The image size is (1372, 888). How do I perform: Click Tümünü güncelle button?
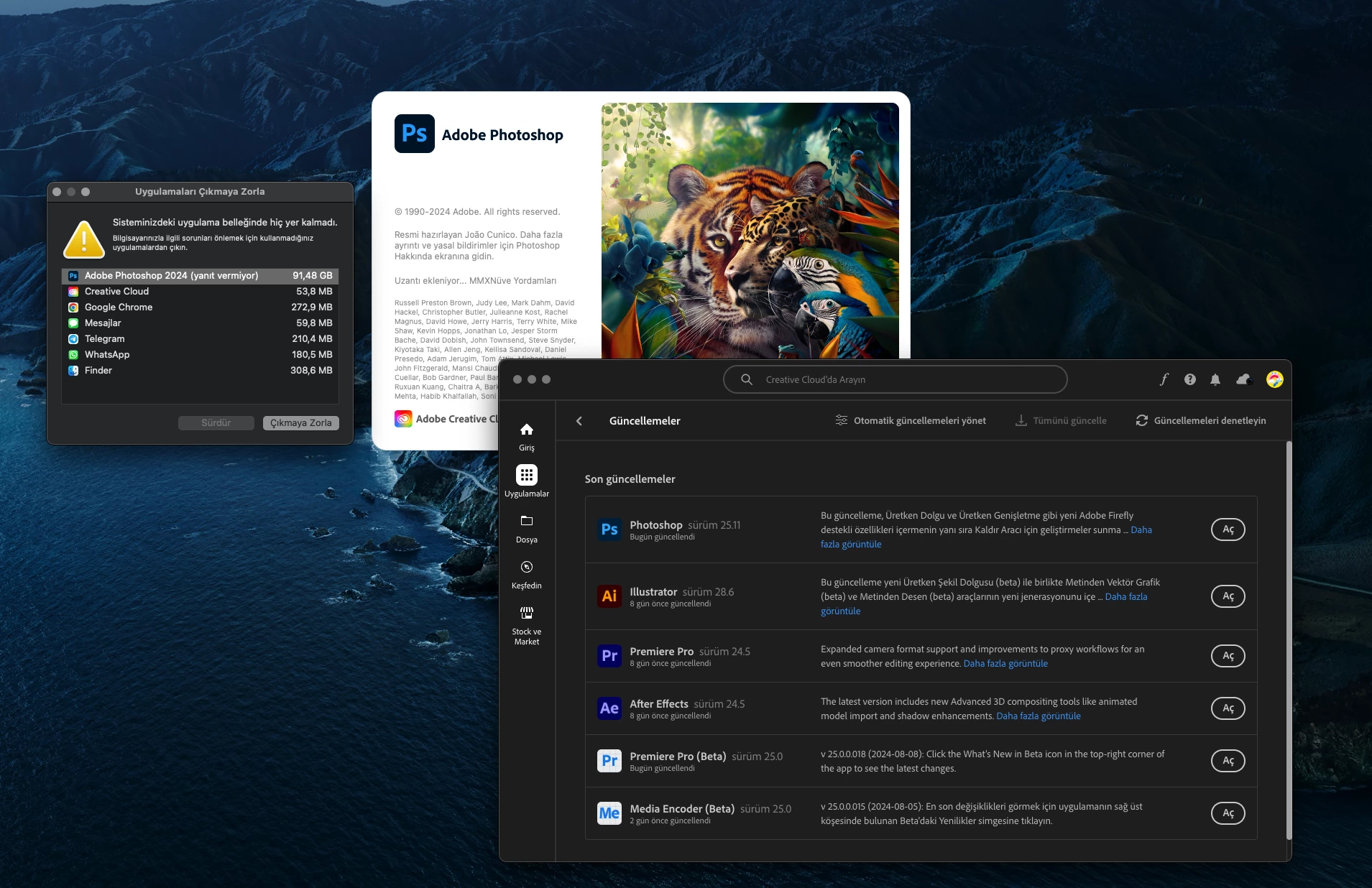click(x=1061, y=421)
